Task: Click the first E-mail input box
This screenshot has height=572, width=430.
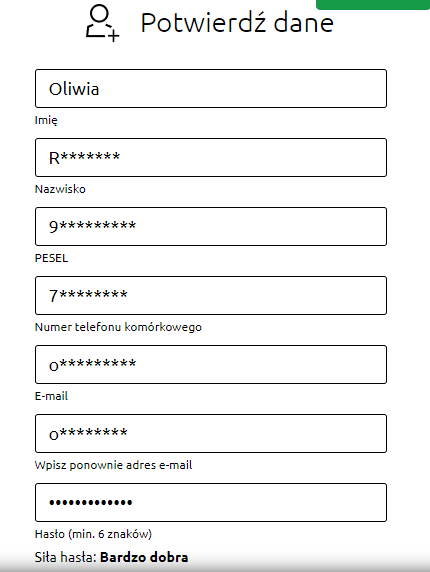Action: [211, 364]
